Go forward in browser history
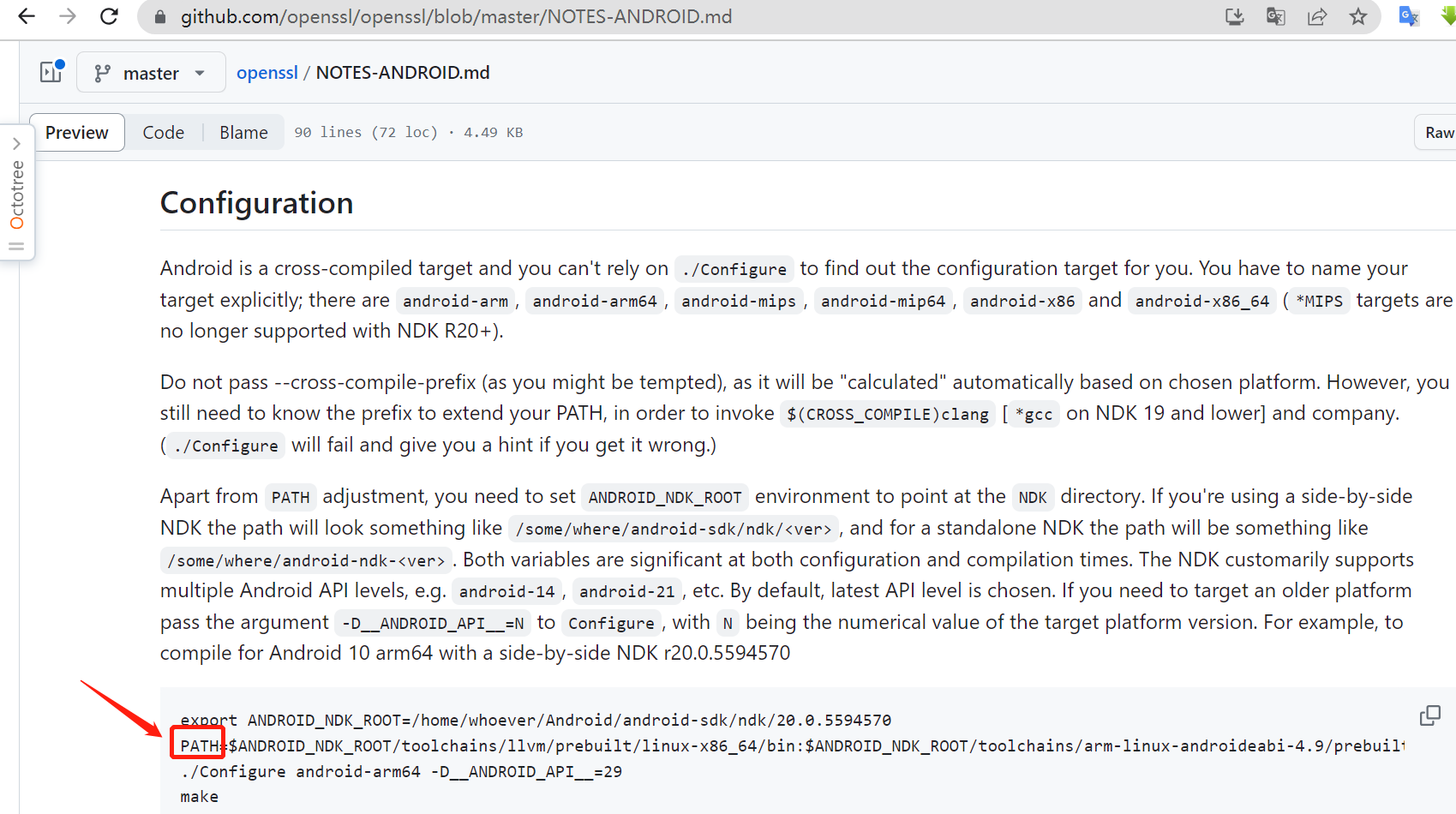This screenshot has height=814, width=1456. click(68, 16)
